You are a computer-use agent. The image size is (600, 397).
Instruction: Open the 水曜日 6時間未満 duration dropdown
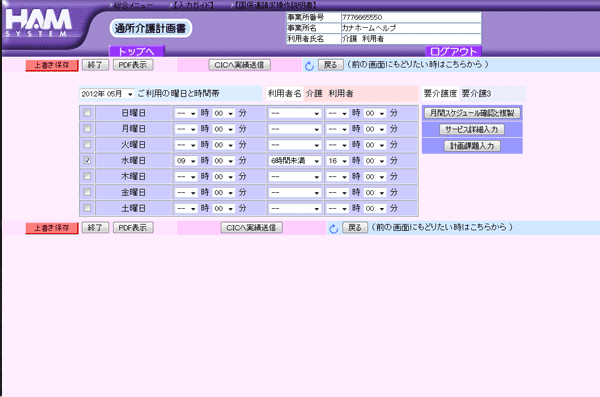(x=295, y=161)
